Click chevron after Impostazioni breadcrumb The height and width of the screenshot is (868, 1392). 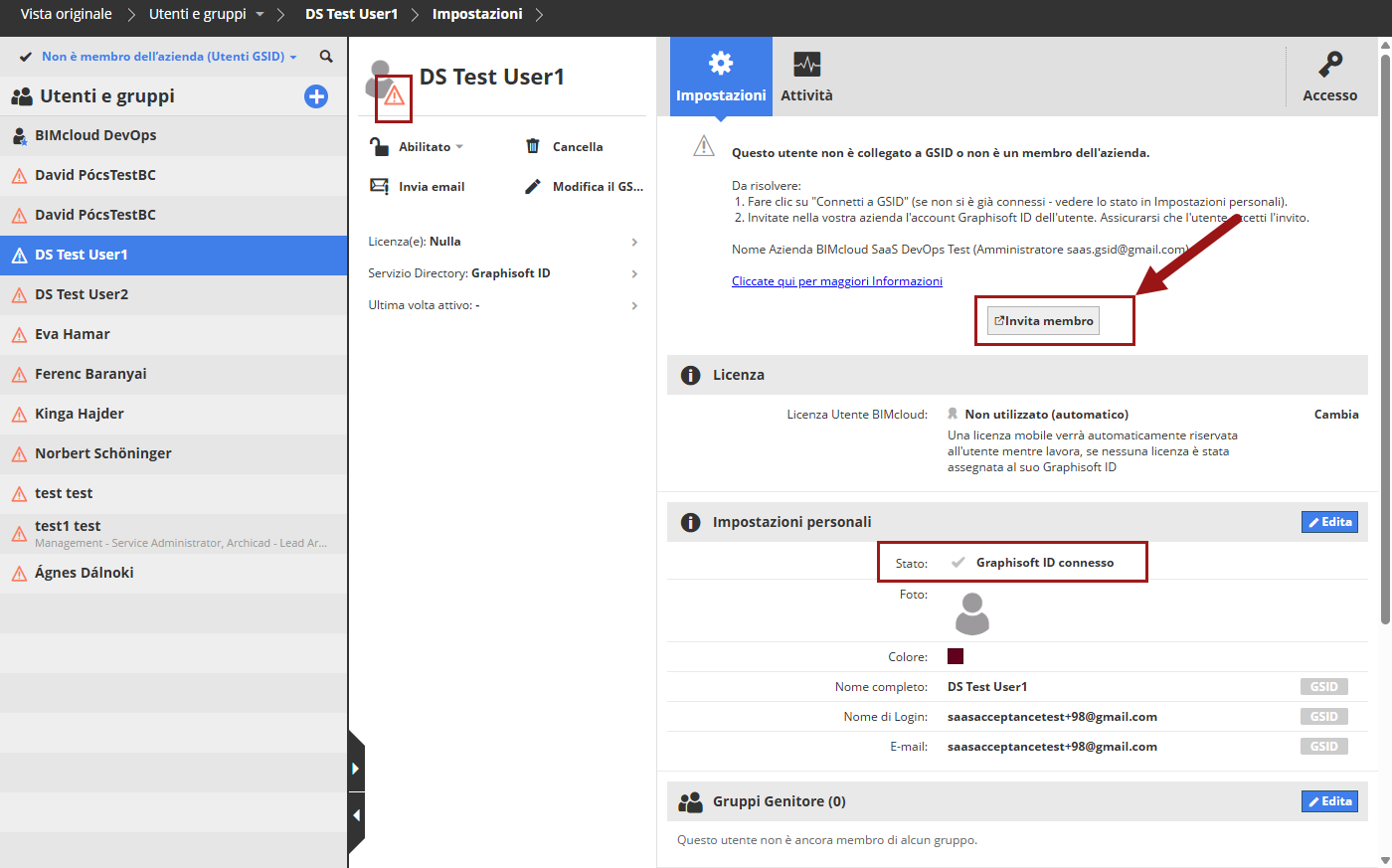pos(540,14)
